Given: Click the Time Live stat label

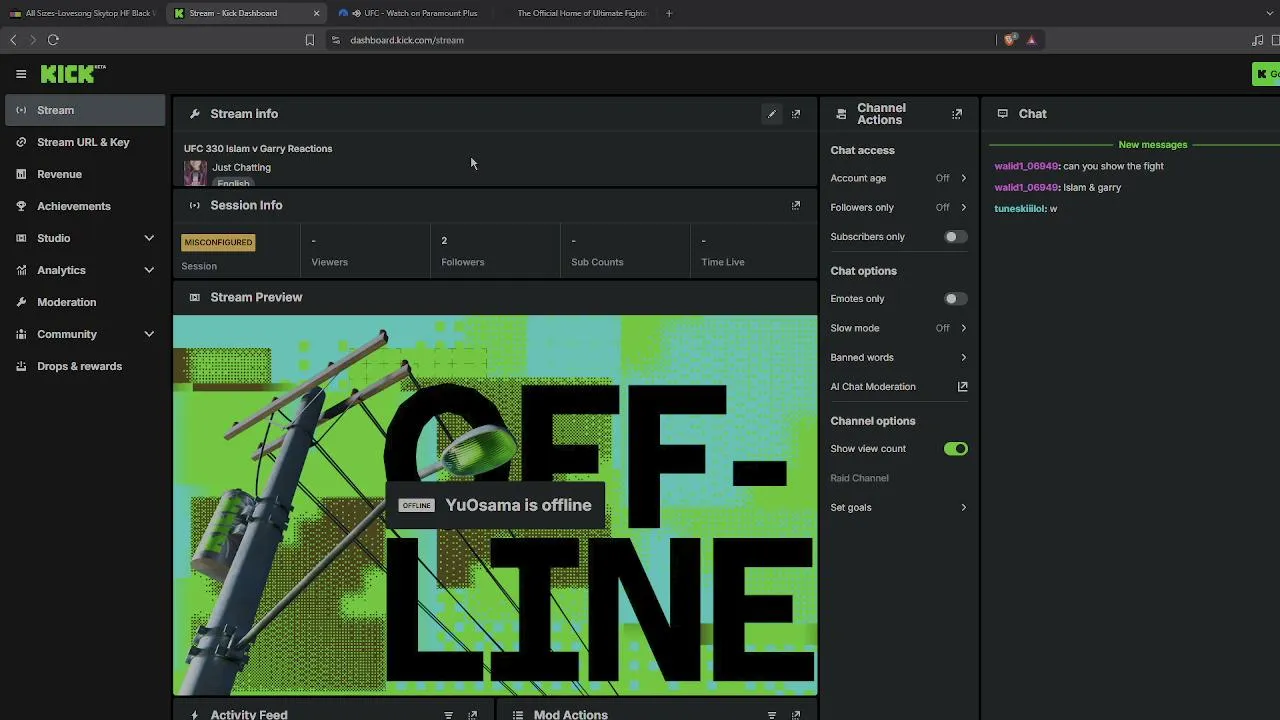Looking at the screenshot, I should click(723, 262).
